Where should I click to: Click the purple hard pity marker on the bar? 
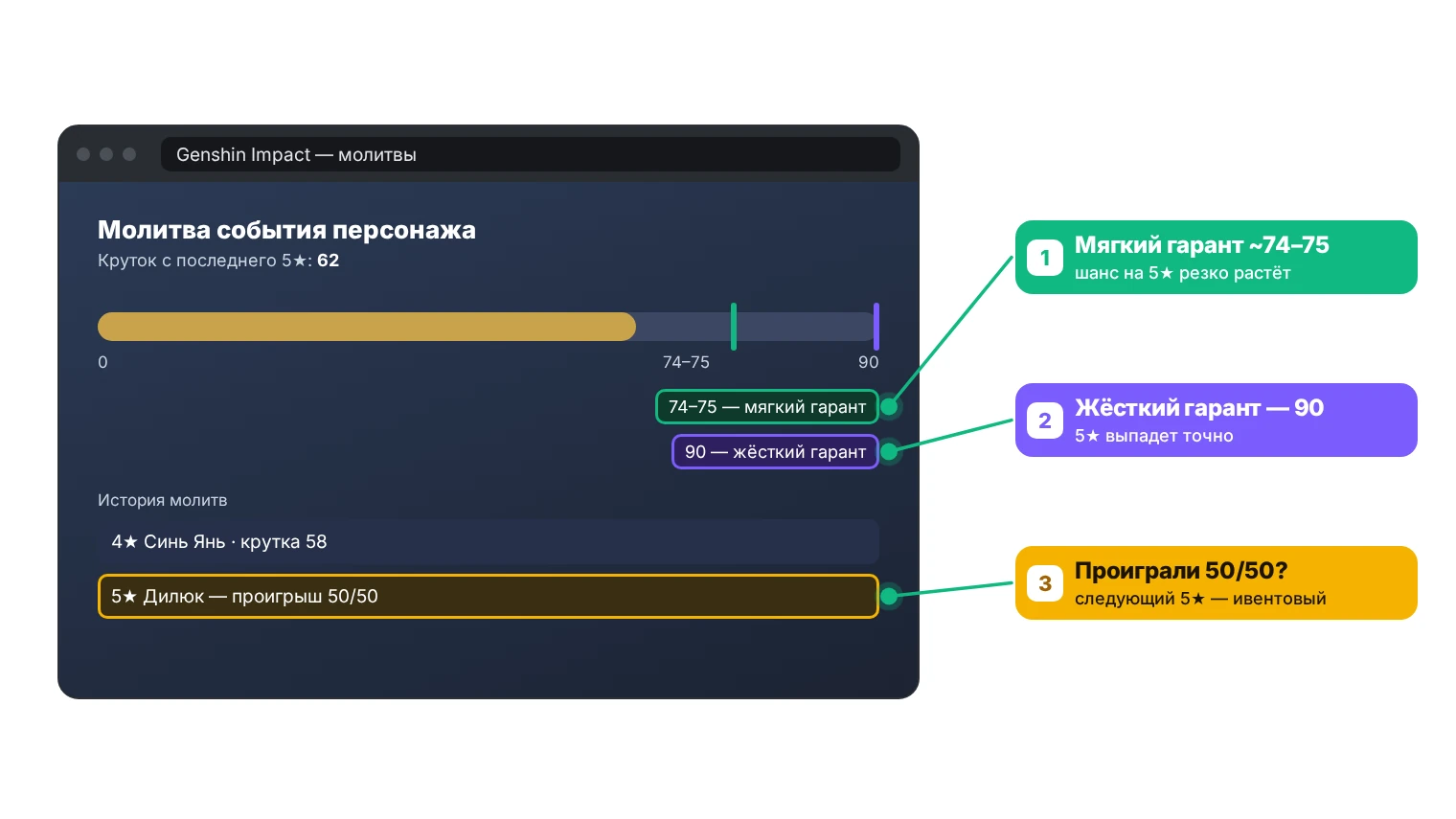[x=876, y=327]
